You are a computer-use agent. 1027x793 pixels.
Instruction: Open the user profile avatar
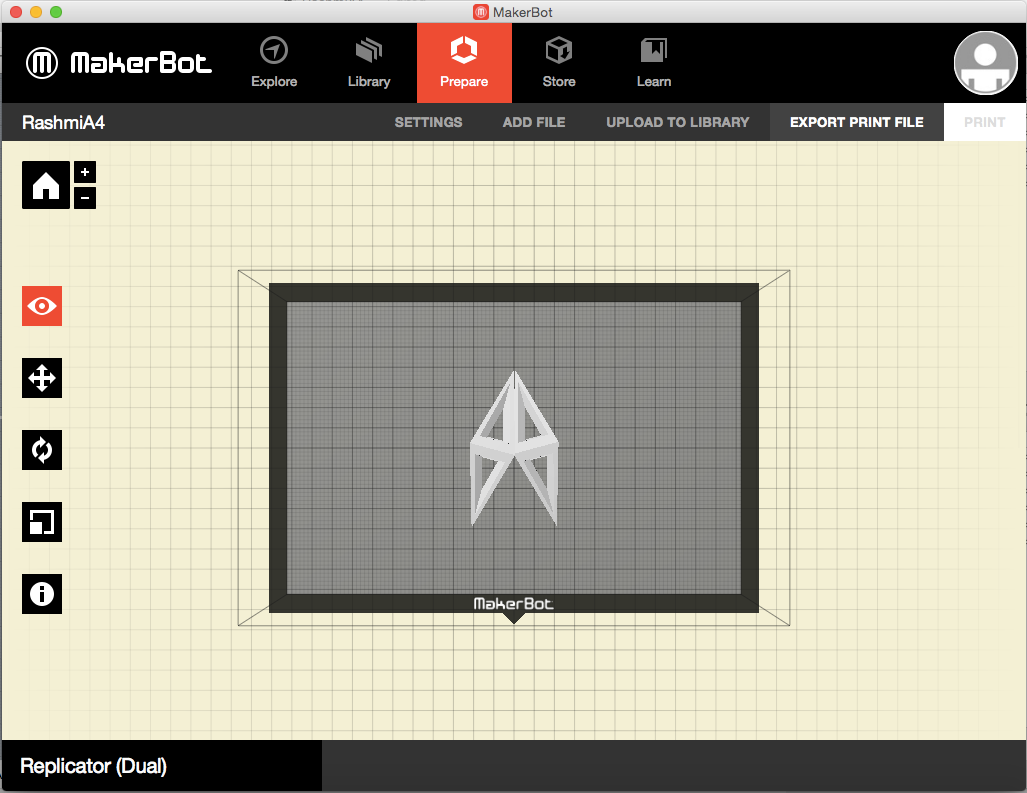point(985,63)
